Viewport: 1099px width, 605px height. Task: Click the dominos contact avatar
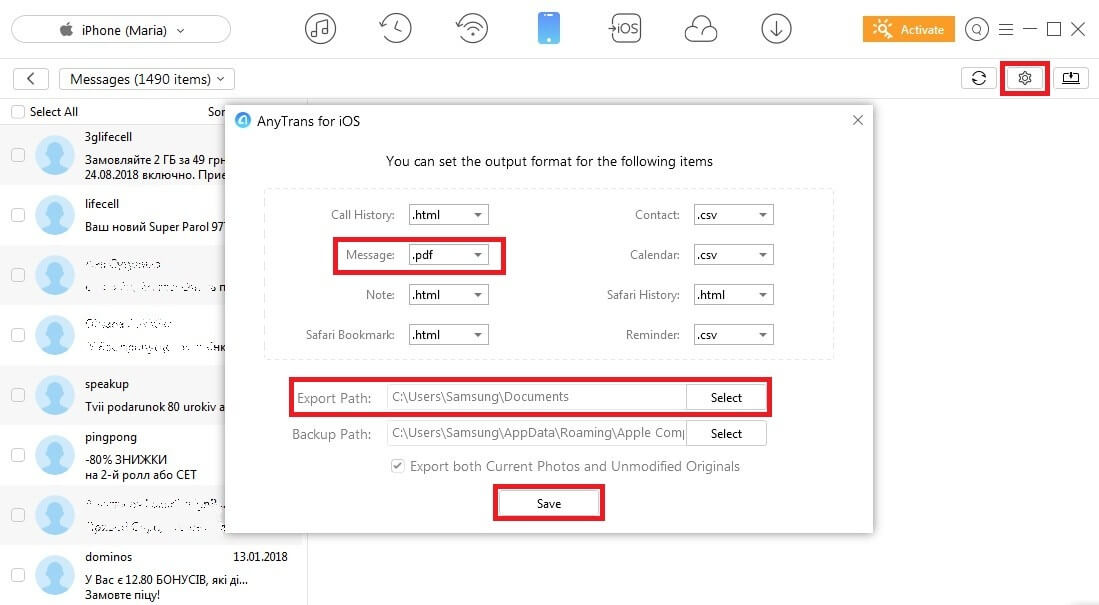pyautogui.click(x=55, y=575)
